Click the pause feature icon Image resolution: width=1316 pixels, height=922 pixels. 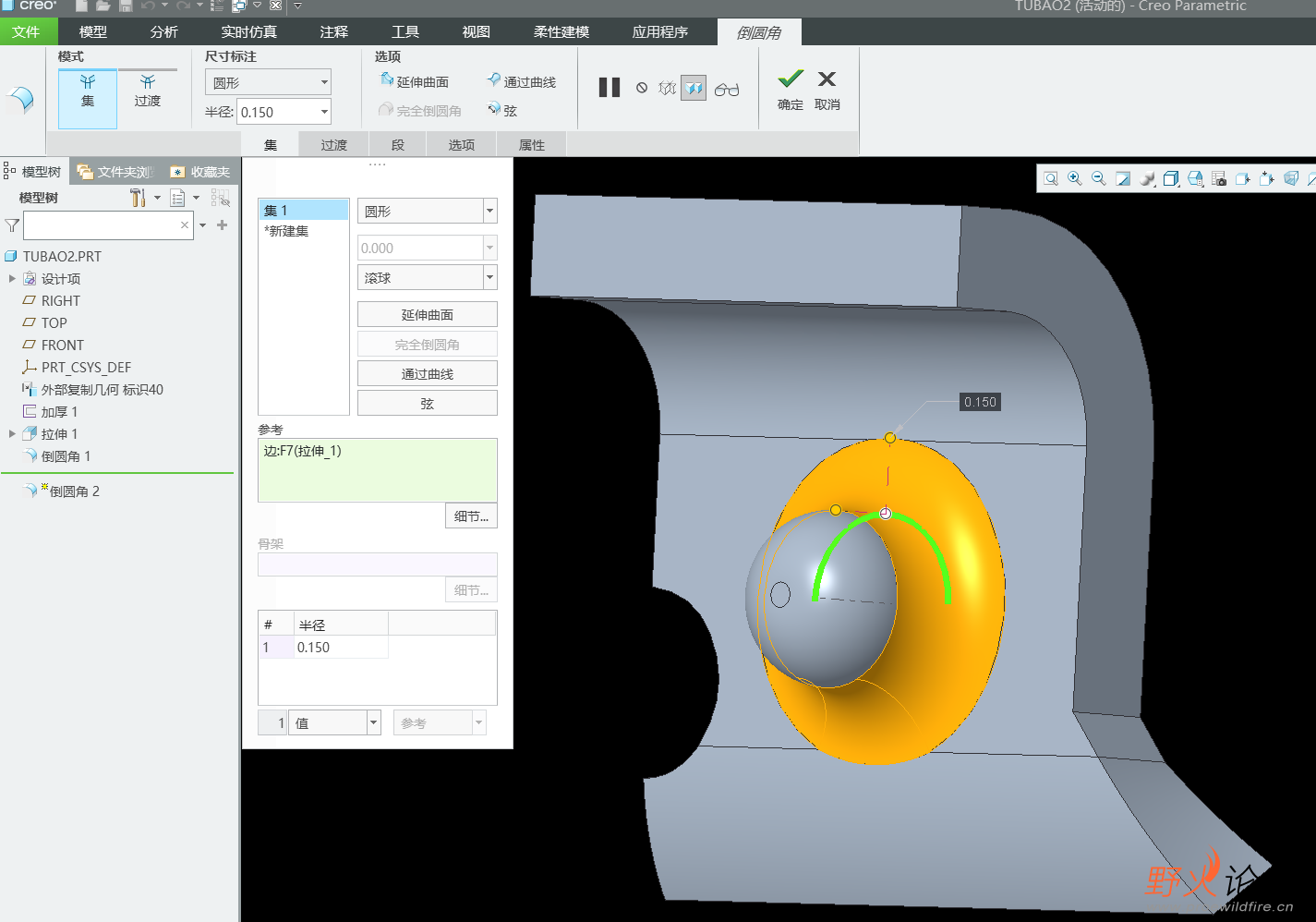(x=610, y=88)
